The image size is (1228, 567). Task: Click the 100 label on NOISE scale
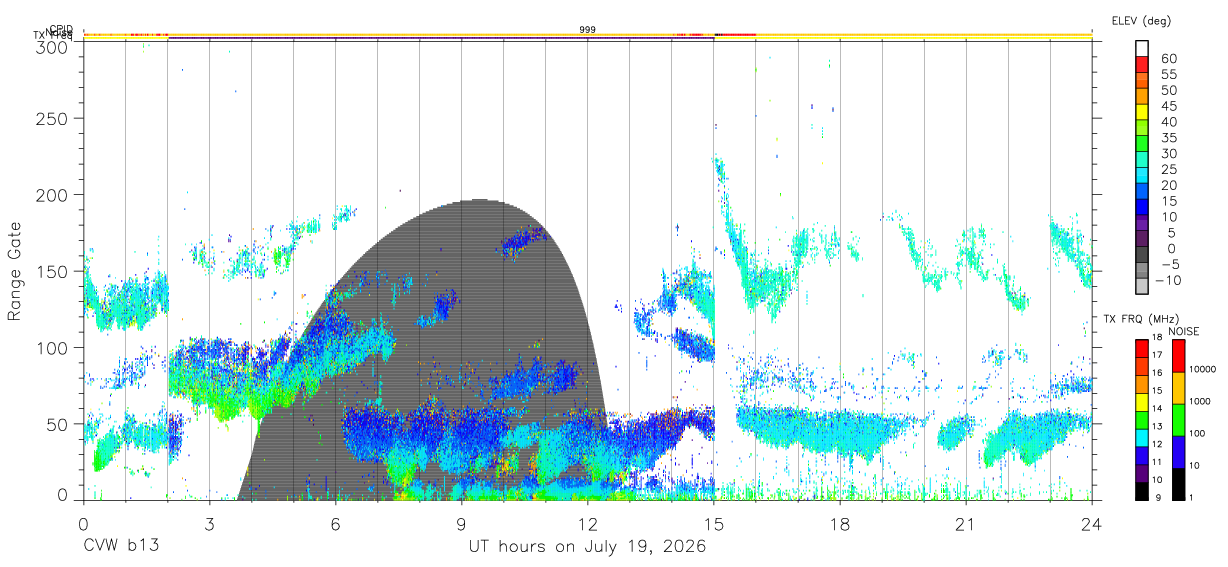[1196, 433]
